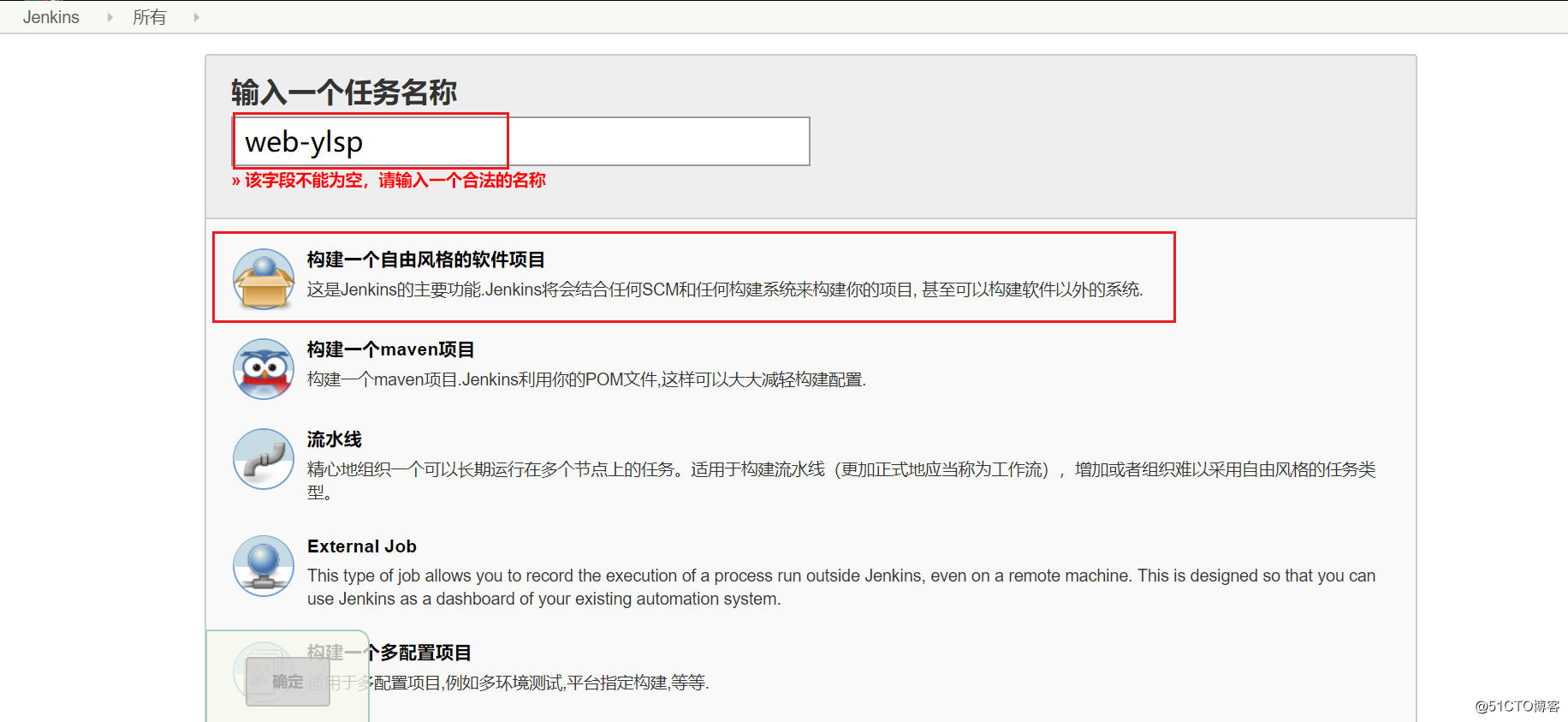The height and width of the screenshot is (722, 1568).
Task: Click the External Job description paragraph
Action: point(841,587)
